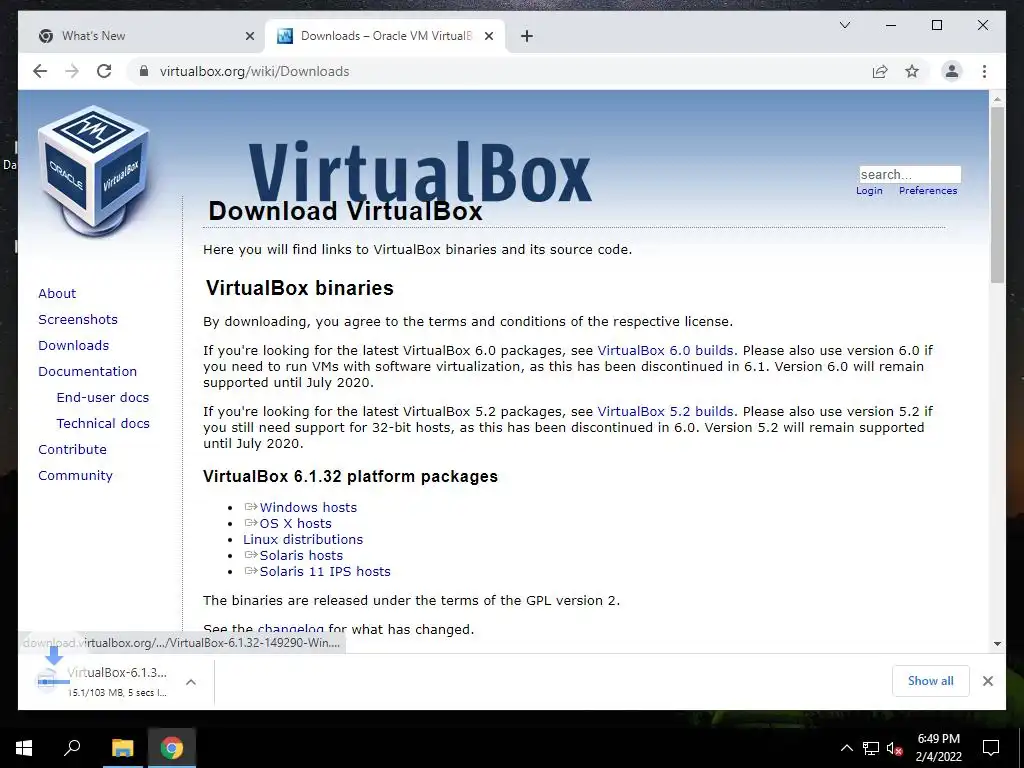This screenshot has height=768, width=1024.
Task: Click the address bar URL
Action: (x=254, y=71)
